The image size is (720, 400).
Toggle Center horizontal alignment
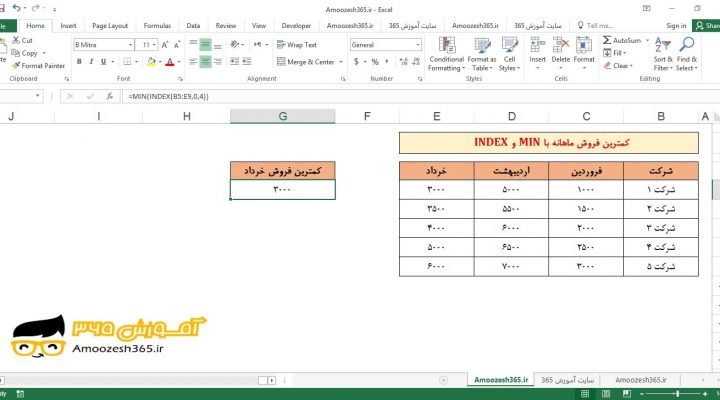click(205, 62)
